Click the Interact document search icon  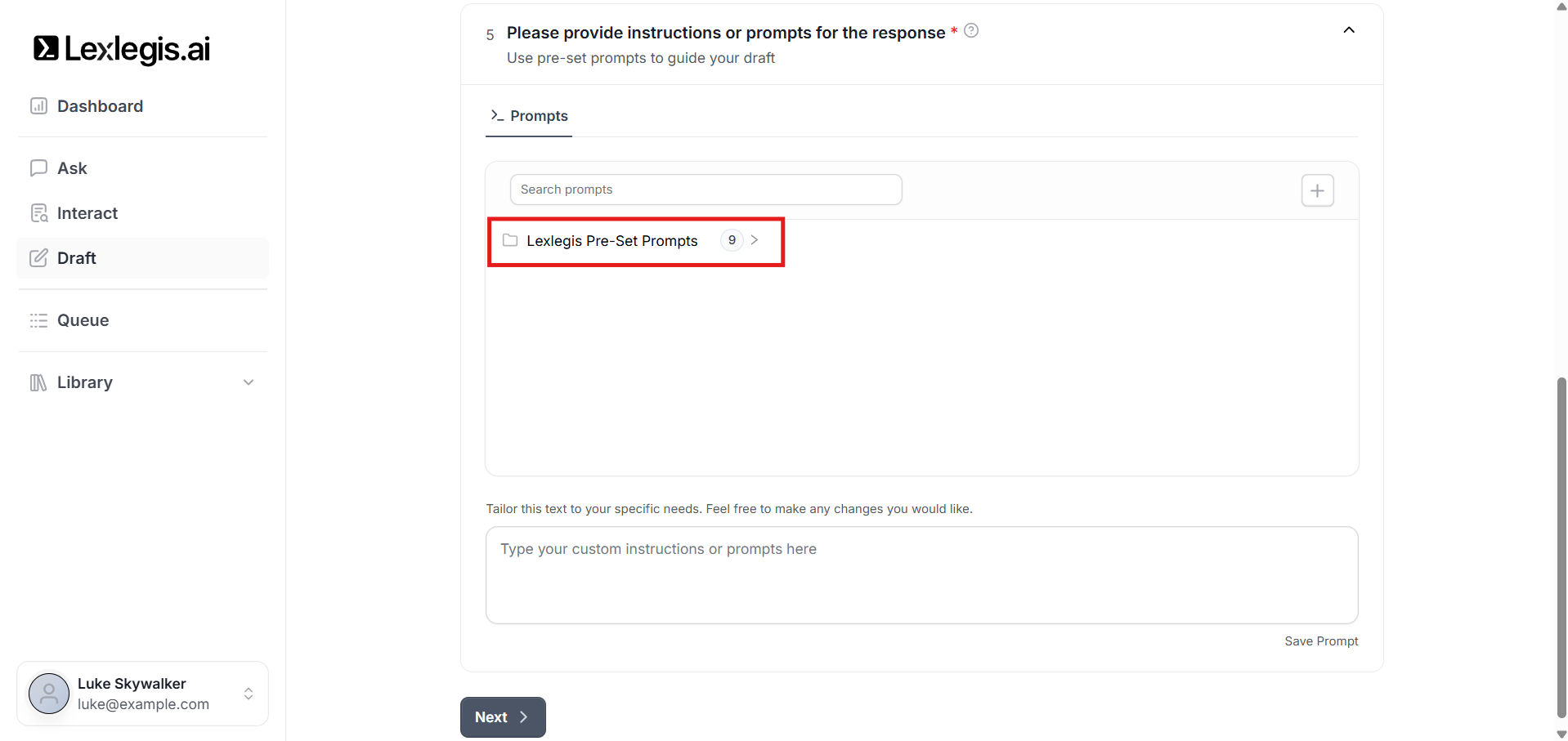click(38, 213)
